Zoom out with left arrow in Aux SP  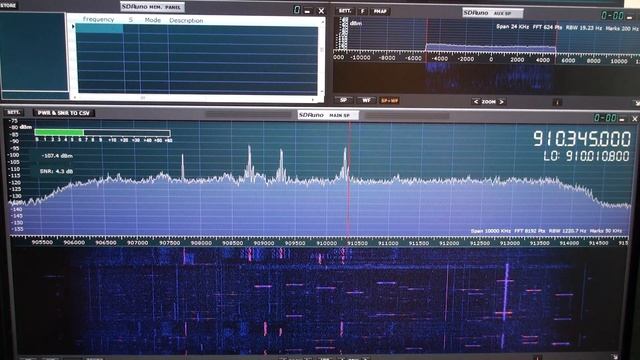pyautogui.click(x=476, y=102)
